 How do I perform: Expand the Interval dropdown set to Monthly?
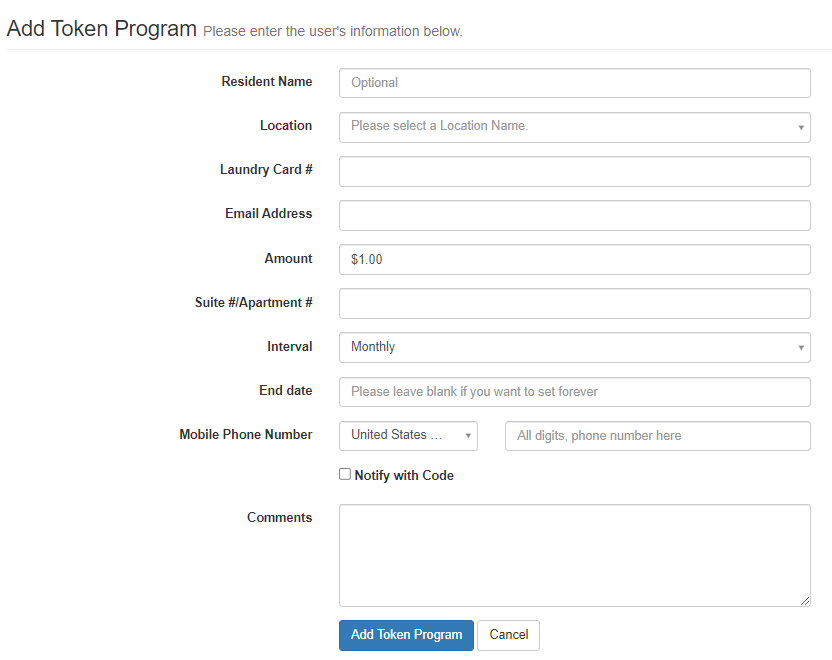click(x=574, y=347)
